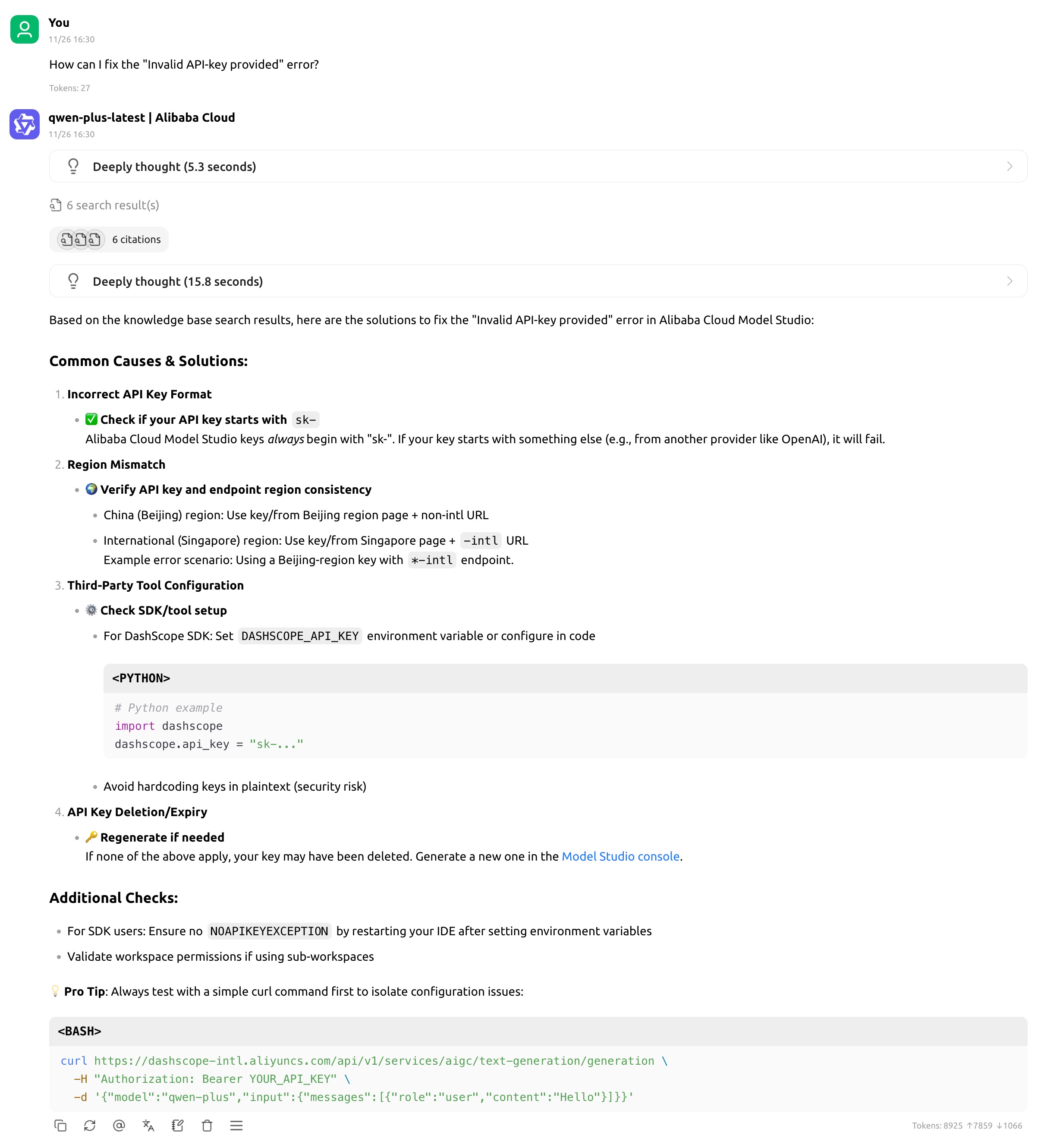The width and height of the screenshot is (1044, 1148).
Task: Open the message options hamburger menu
Action: (236, 1126)
